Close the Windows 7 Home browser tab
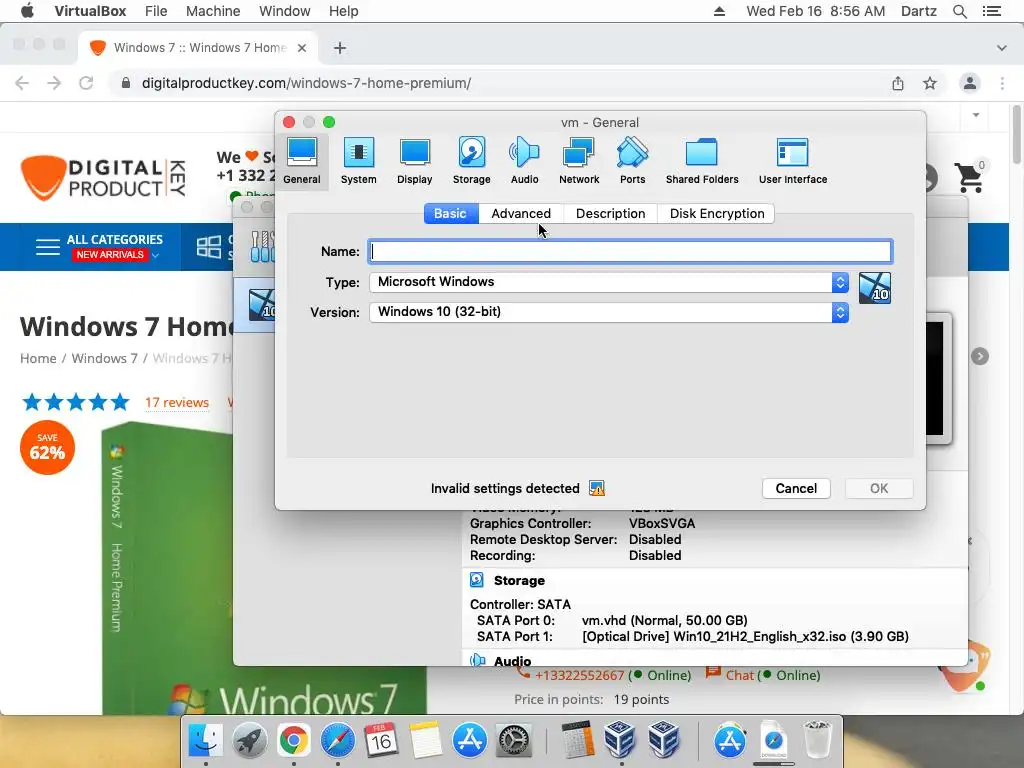The image size is (1024, 768). point(302,48)
